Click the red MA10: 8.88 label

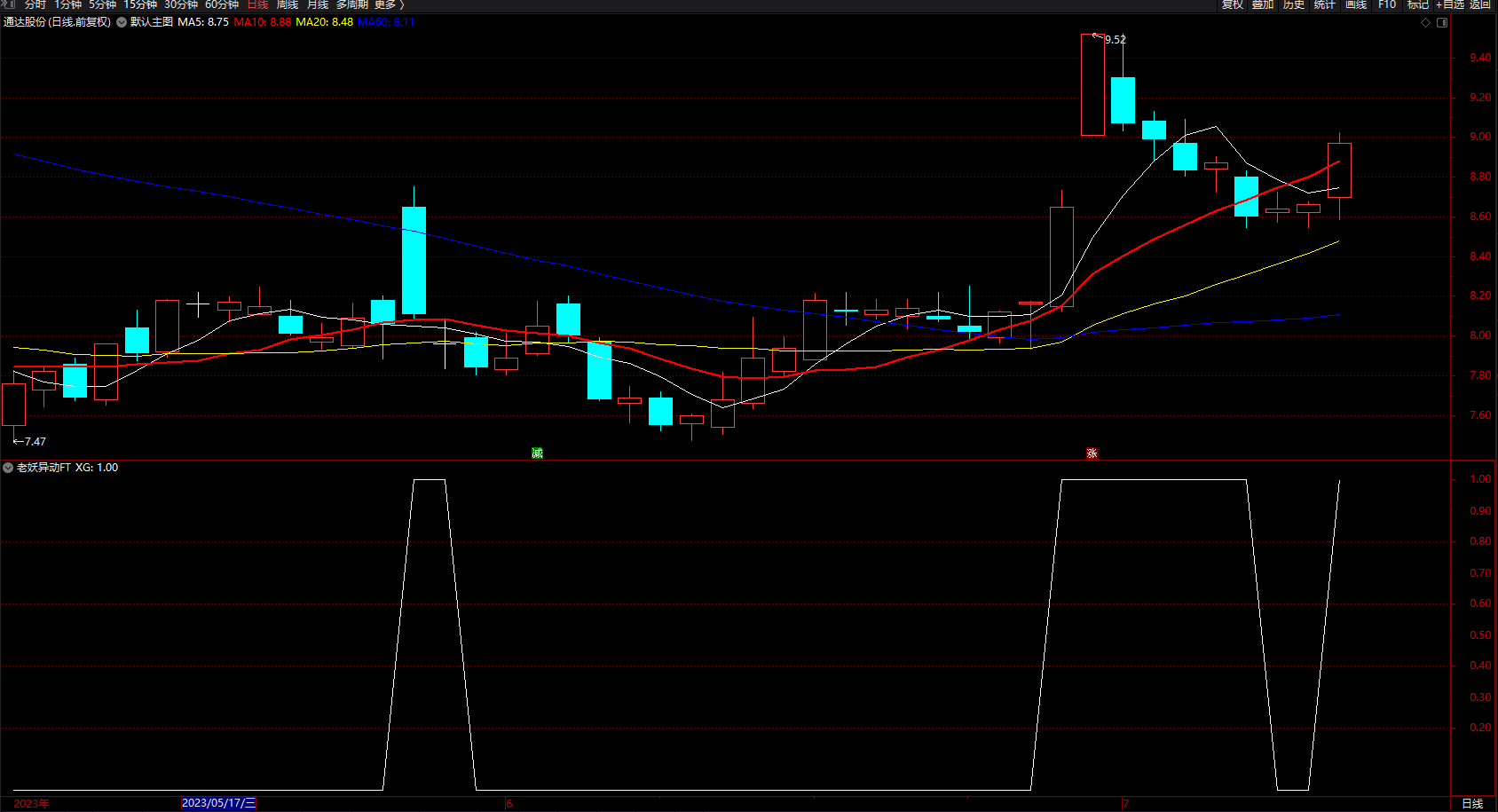coord(263,22)
